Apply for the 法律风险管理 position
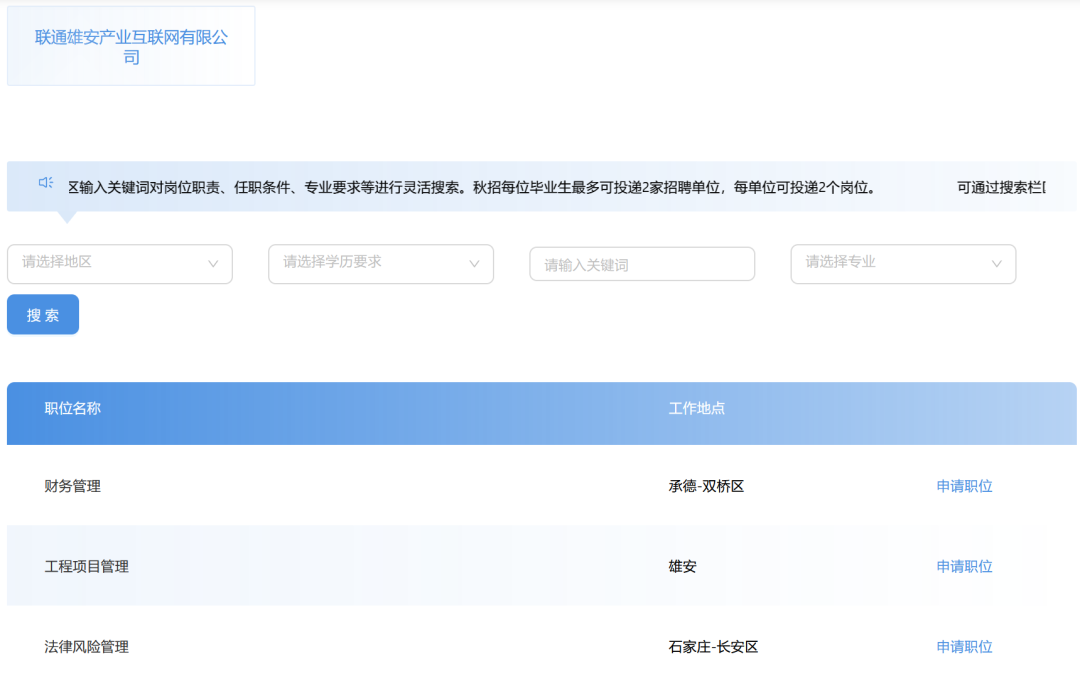 point(964,647)
